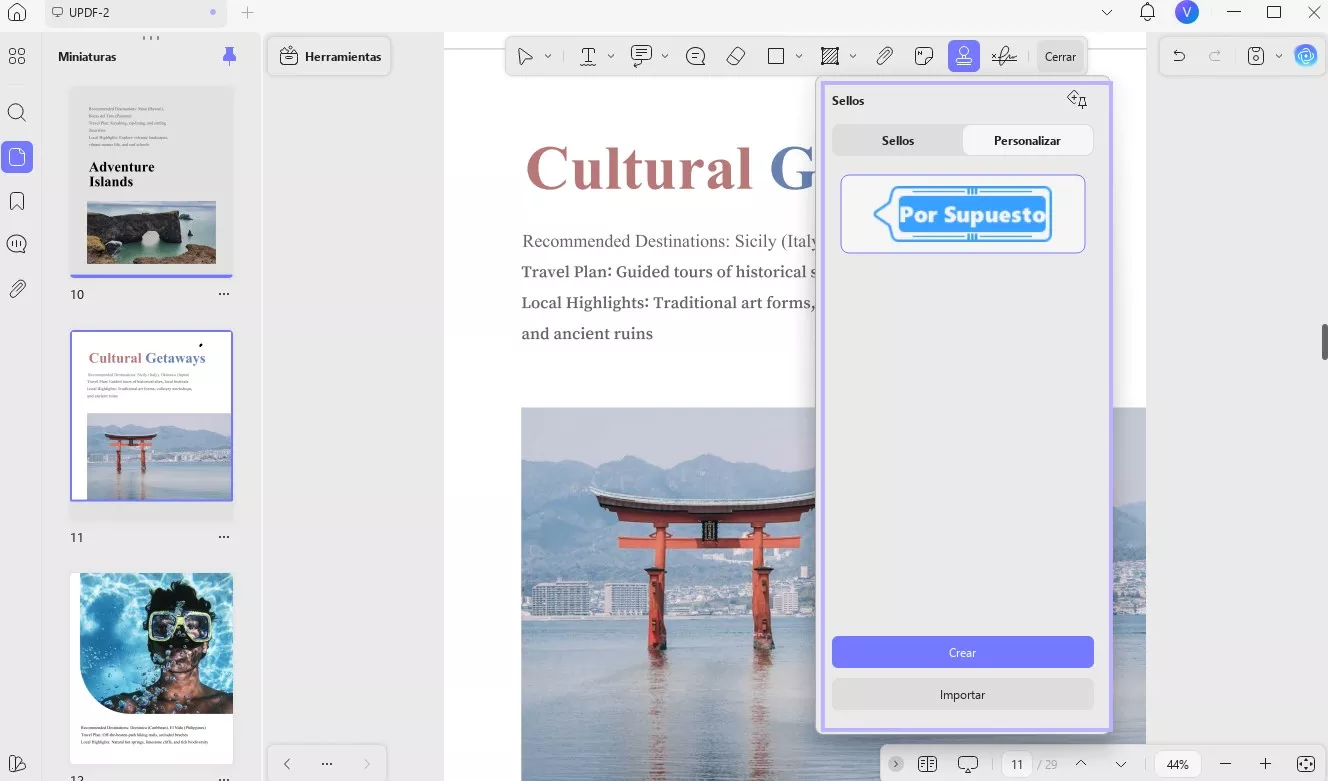Go to the previous page arrow

(x=1081, y=764)
